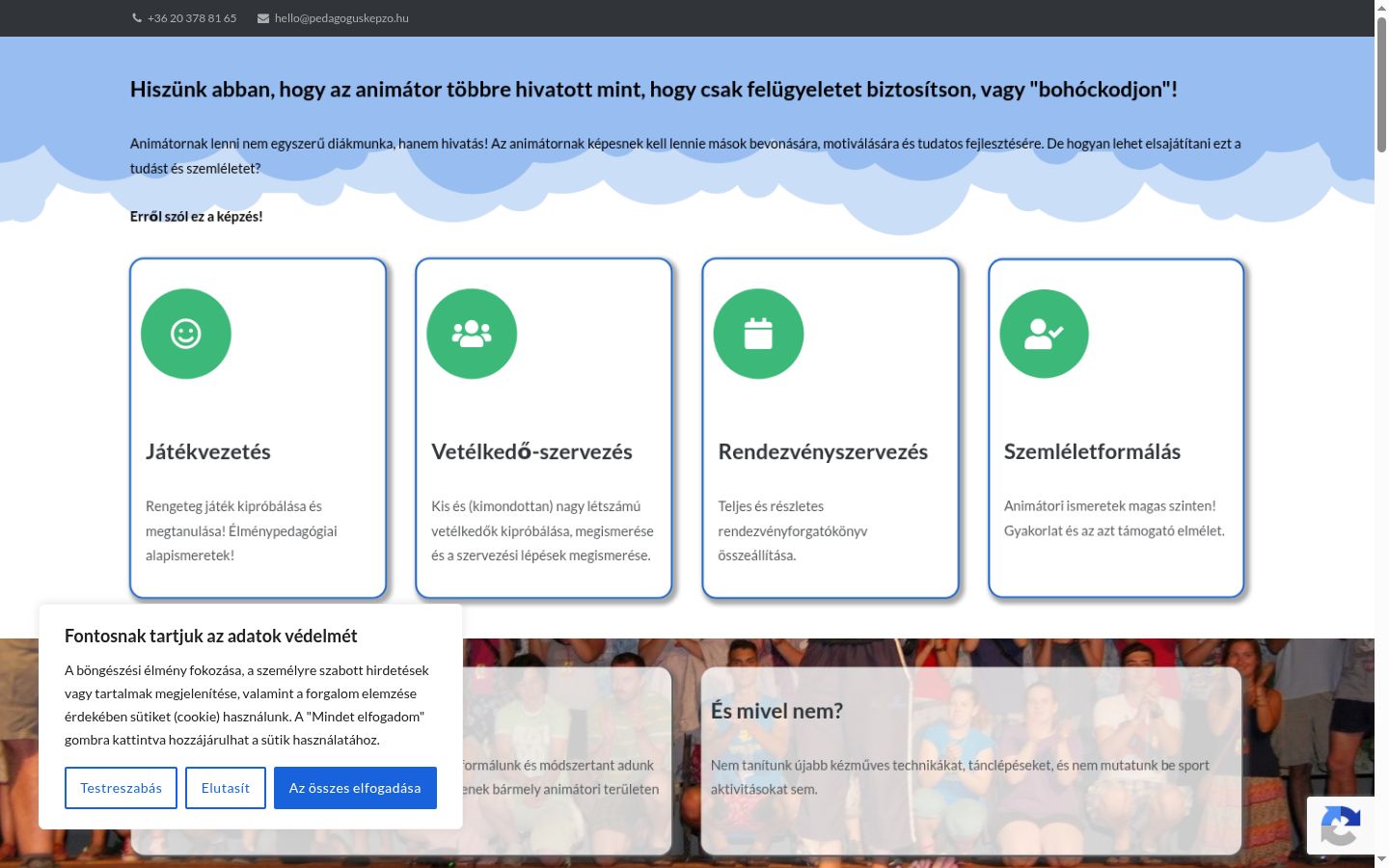Image resolution: width=1389 pixels, height=868 pixels.
Task: Accept all cookies via Az összes elfogadása
Action: (355, 788)
